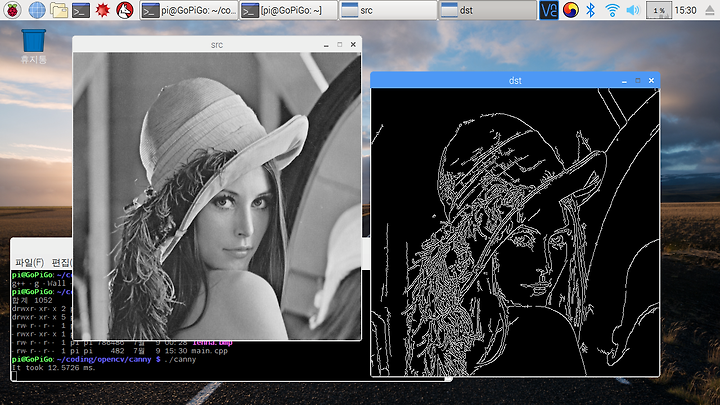
Task: Open the Raspberry Pi main menu
Action: tap(12, 10)
